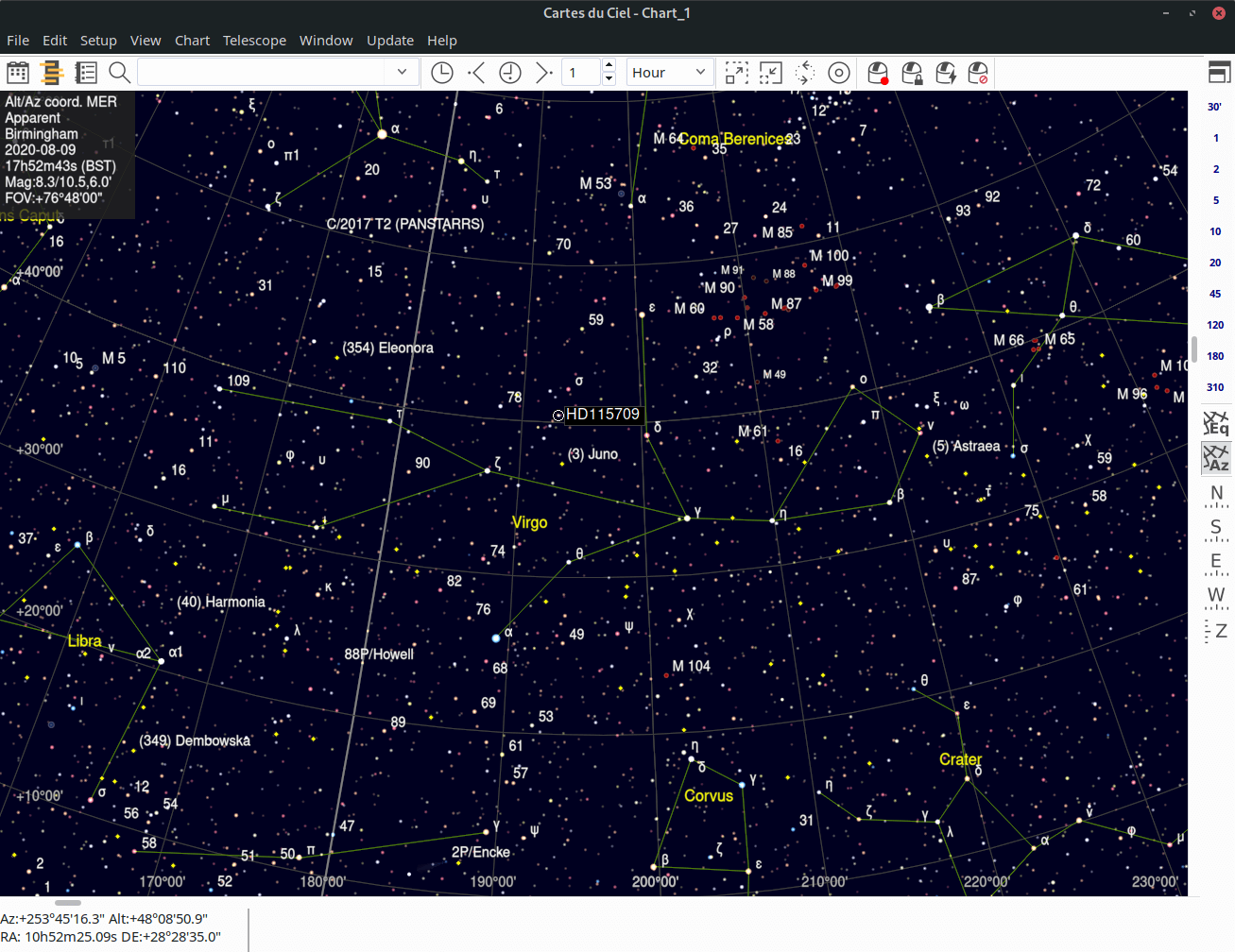The image size is (1235, 952).
Task: Click the (354) Eleonora asteroid label
Action: pos(388,348)
